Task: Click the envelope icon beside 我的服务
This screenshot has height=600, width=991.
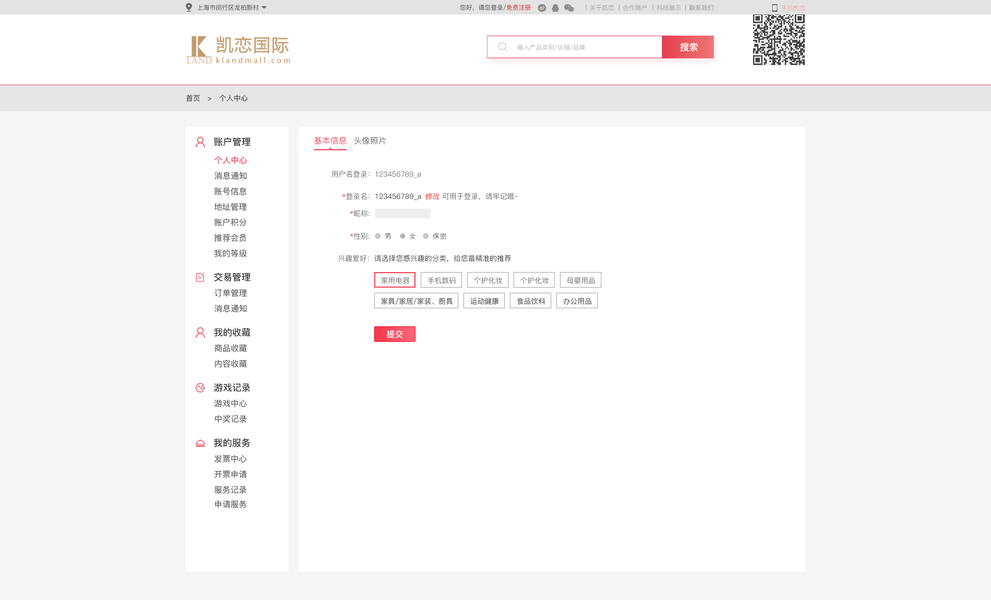Action: point(199,442)
